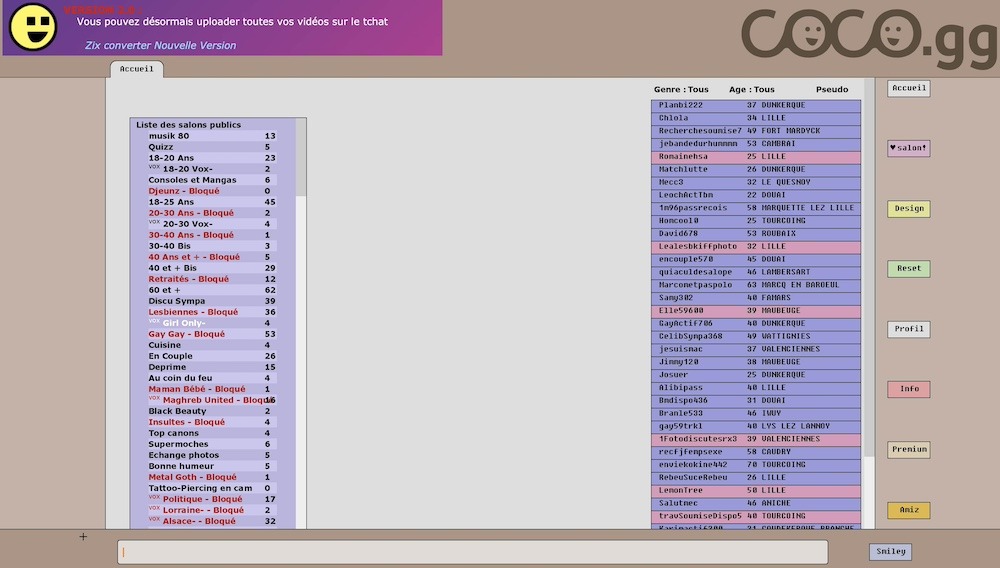Image resolution: width=1000 pixels, height=568 pixels.
Task: Click the COCO.gg site logo
Action: point(868,37)
